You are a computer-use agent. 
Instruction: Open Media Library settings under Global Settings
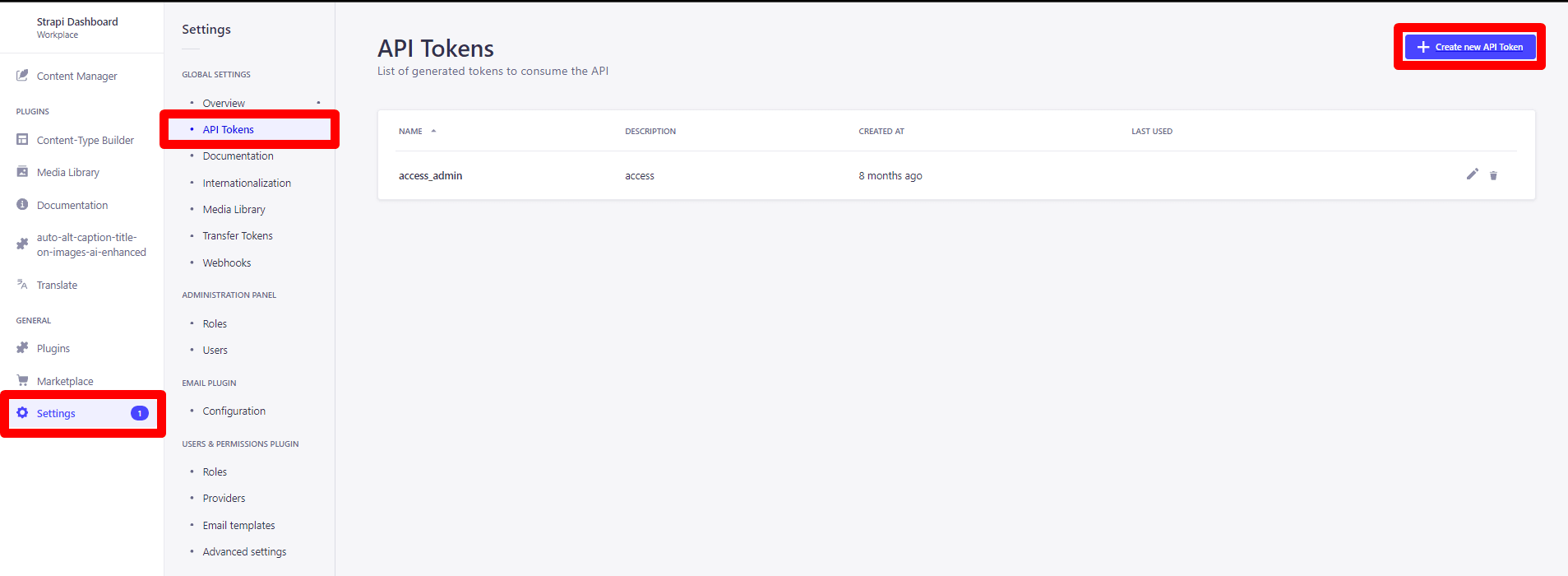234,209
